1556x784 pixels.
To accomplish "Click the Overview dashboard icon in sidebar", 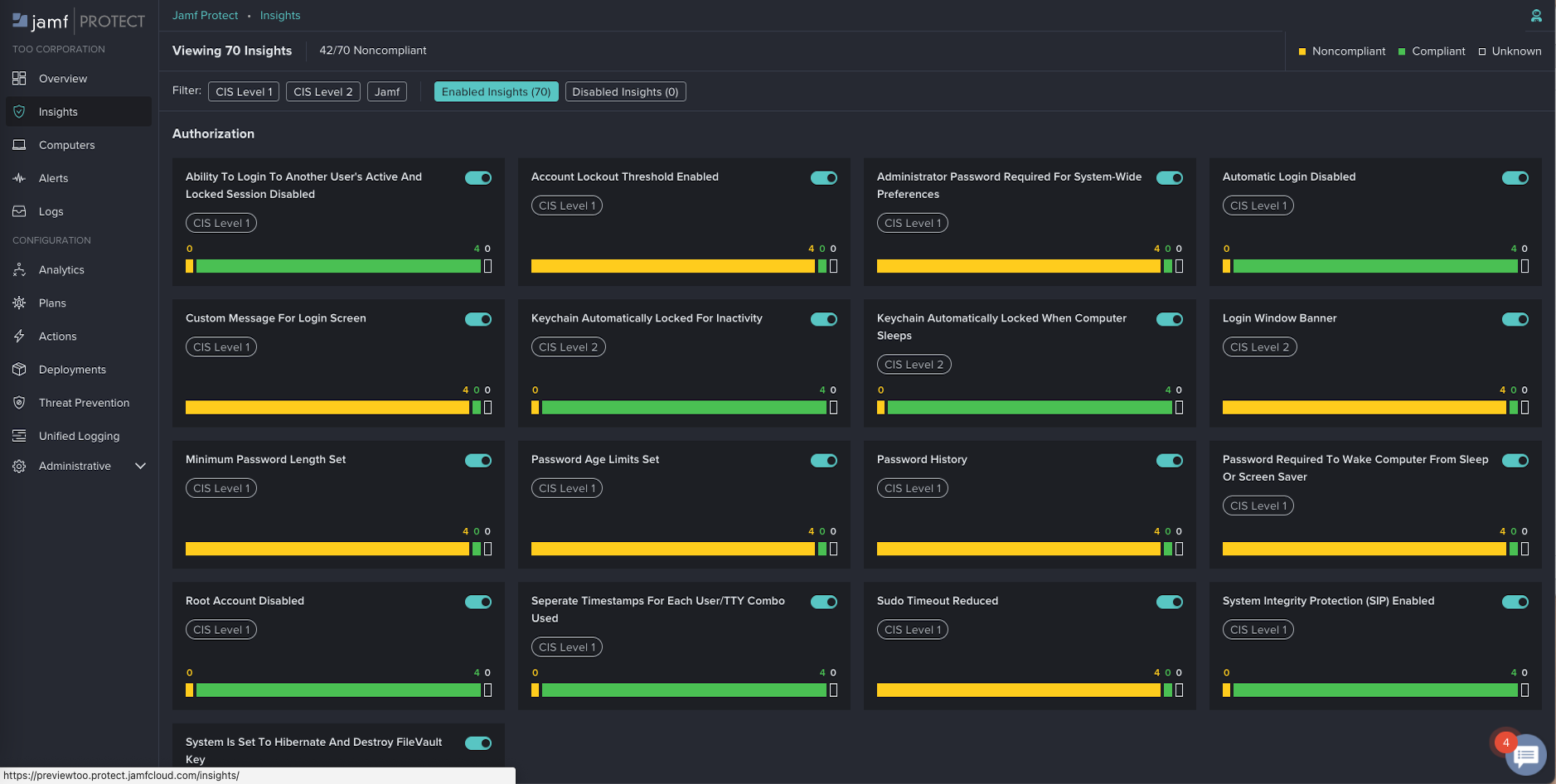I will click(x=19, y=79).
